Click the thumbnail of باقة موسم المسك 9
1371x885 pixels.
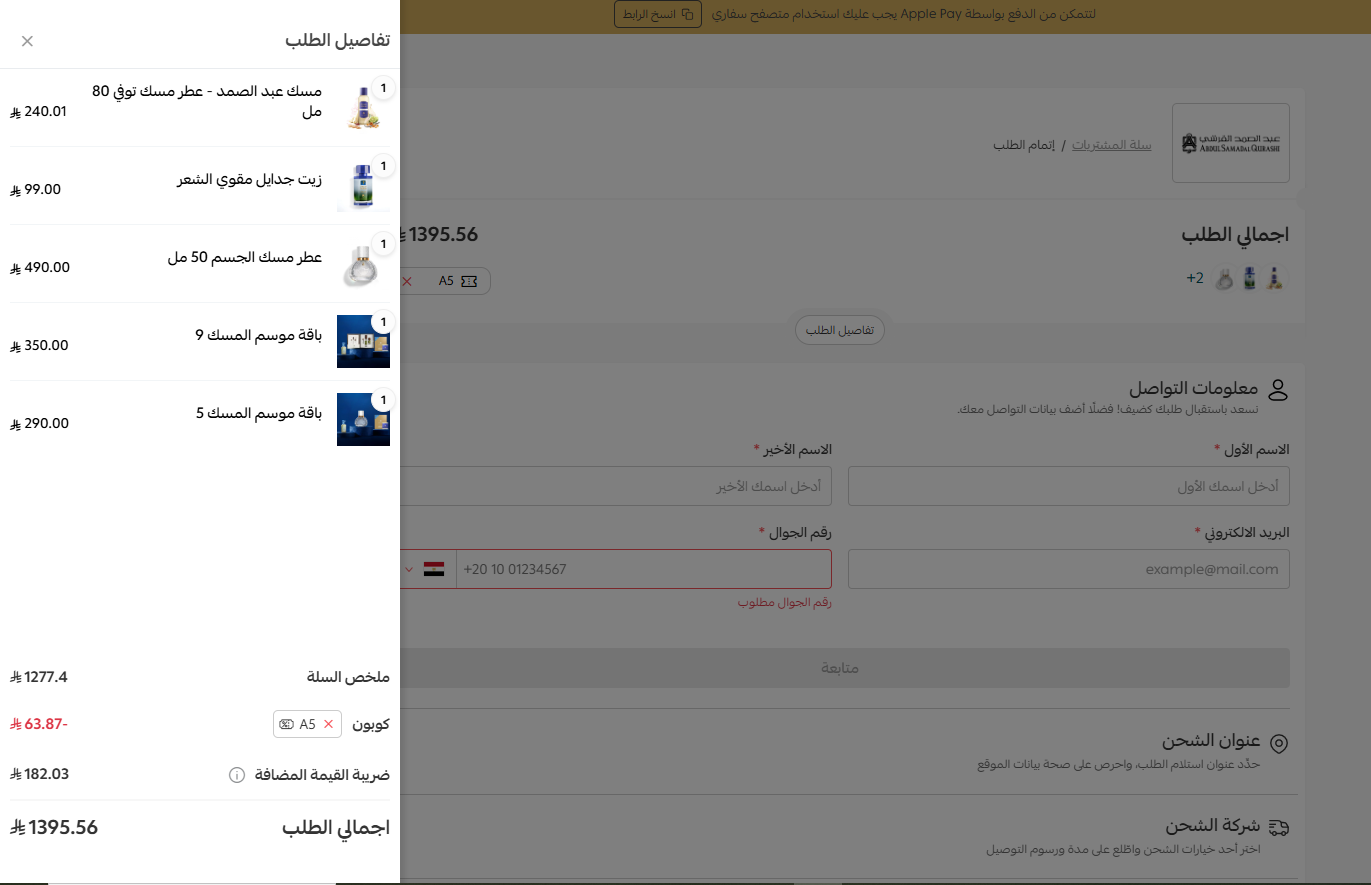point(363,341)
